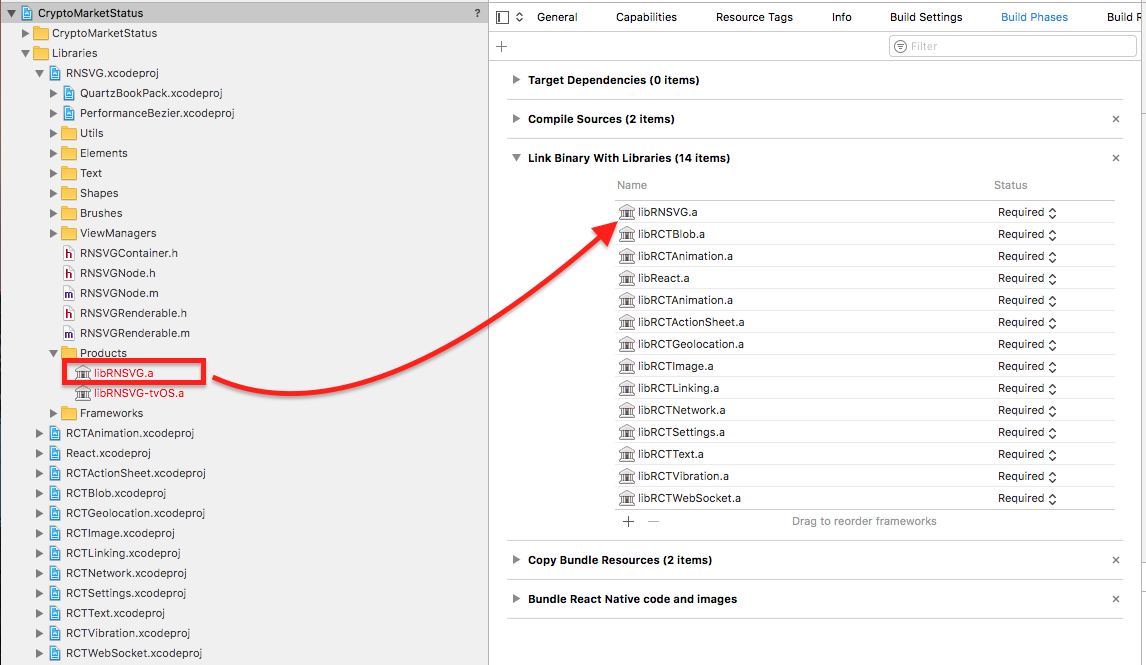Open the General tab
Viewport: 1146px width, 665px height.
(x=557, y=17)
